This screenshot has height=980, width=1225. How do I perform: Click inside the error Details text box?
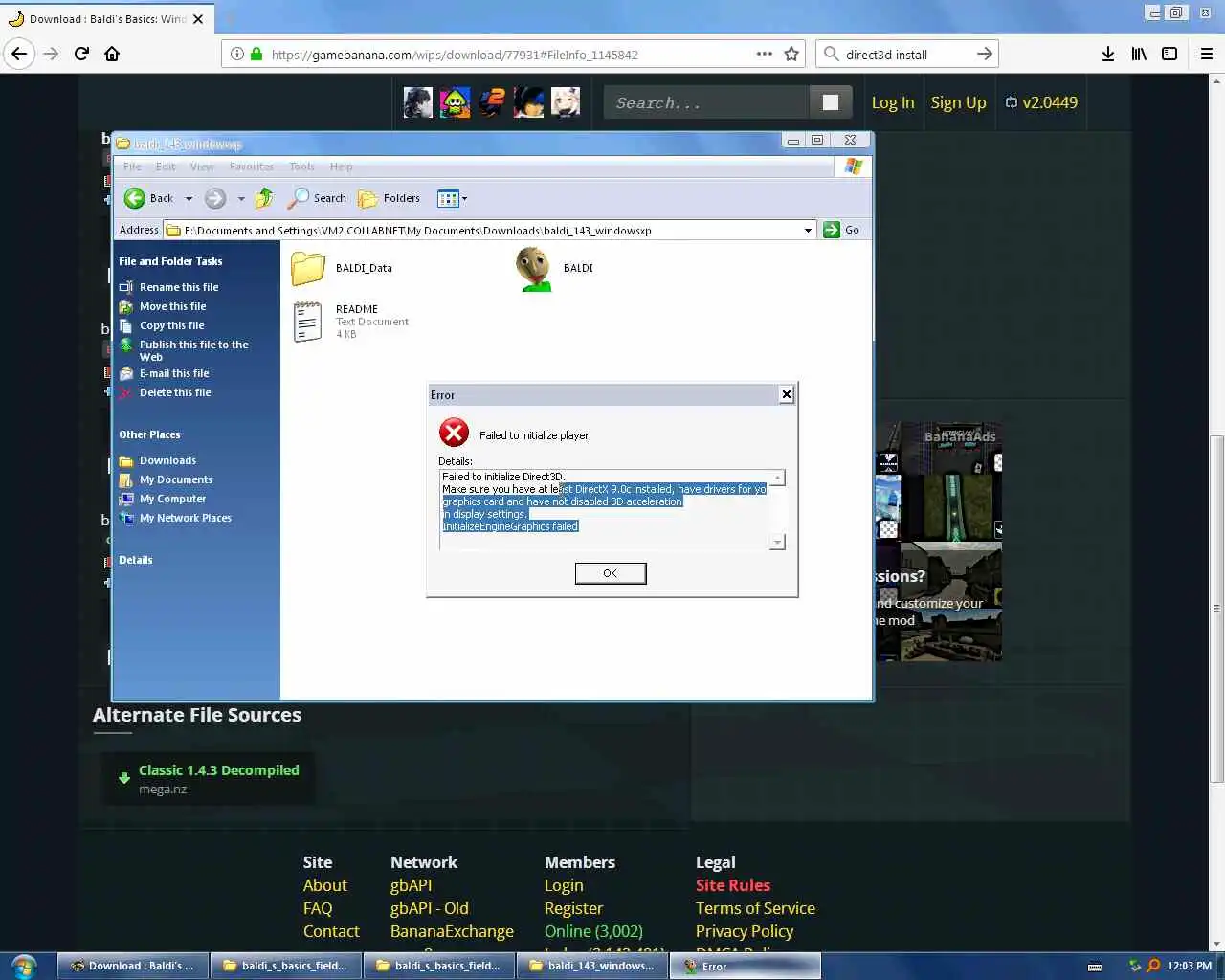(x=605, y=510)
